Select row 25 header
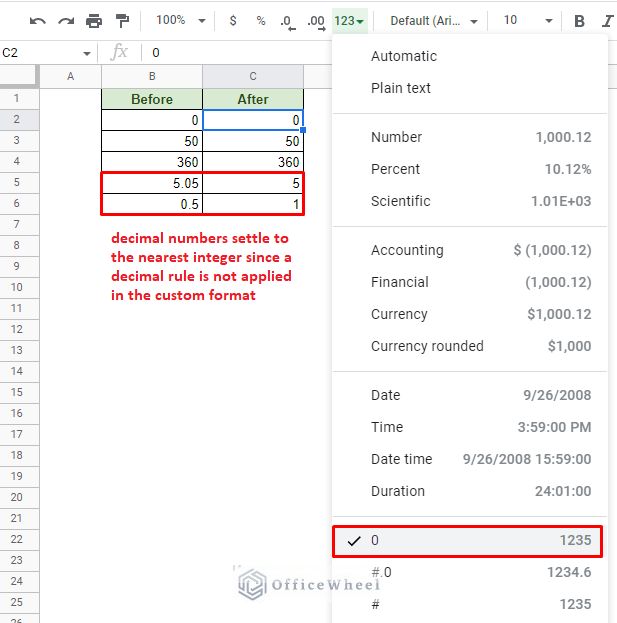Image resolution: width=617 pixels, height=623 pixels. pyautogui.click(x=19, y=602)
